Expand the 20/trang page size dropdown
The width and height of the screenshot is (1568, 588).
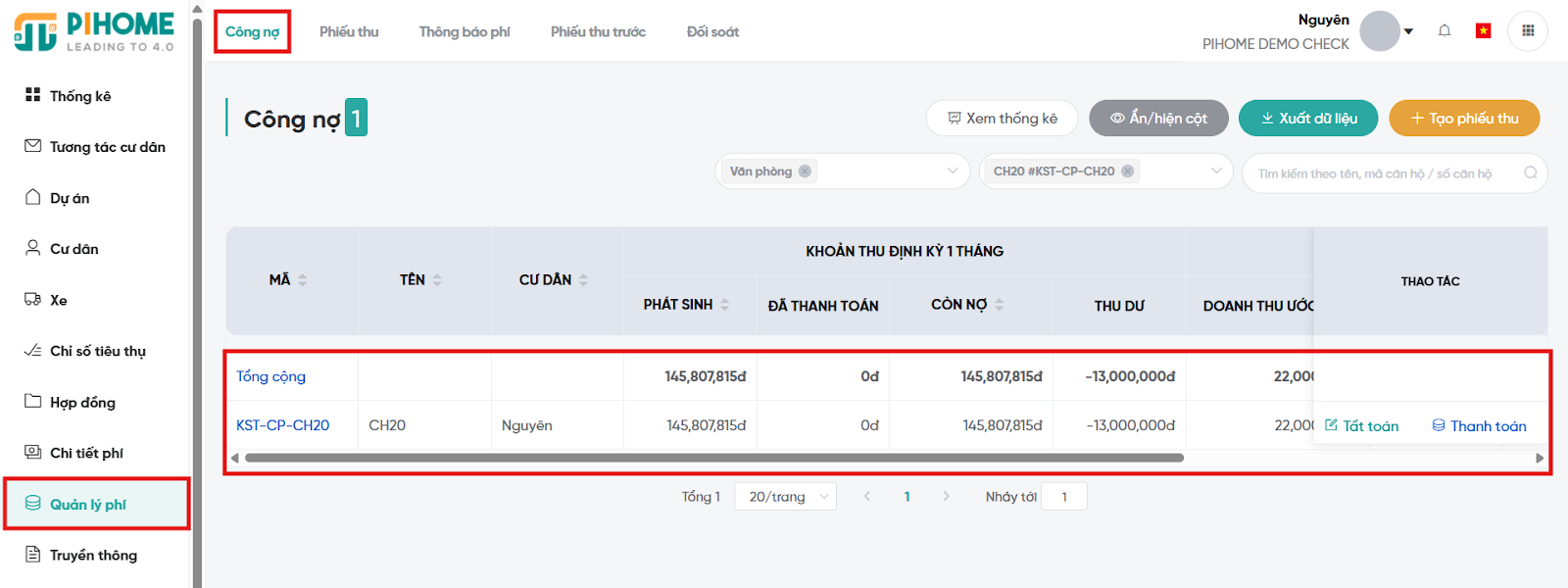785,497
